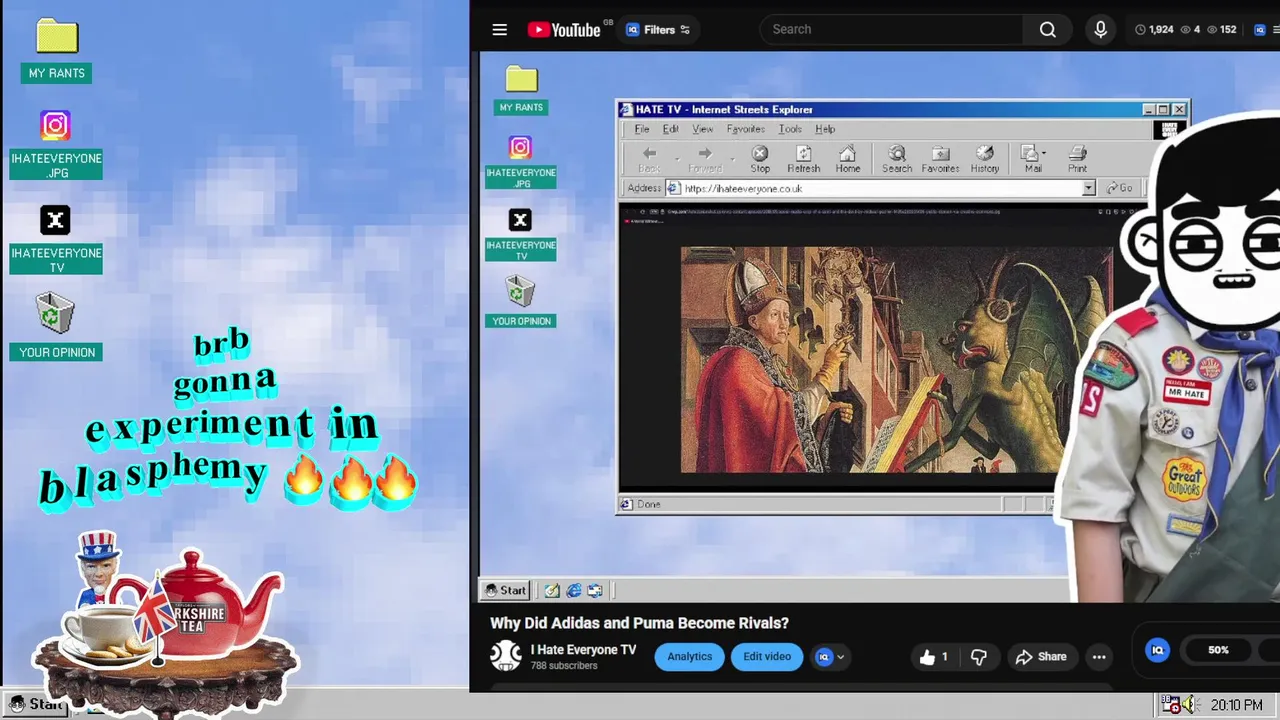Open the I Hate Everyone TV channel name link
Screen dimensions: 1280x720
583,650
